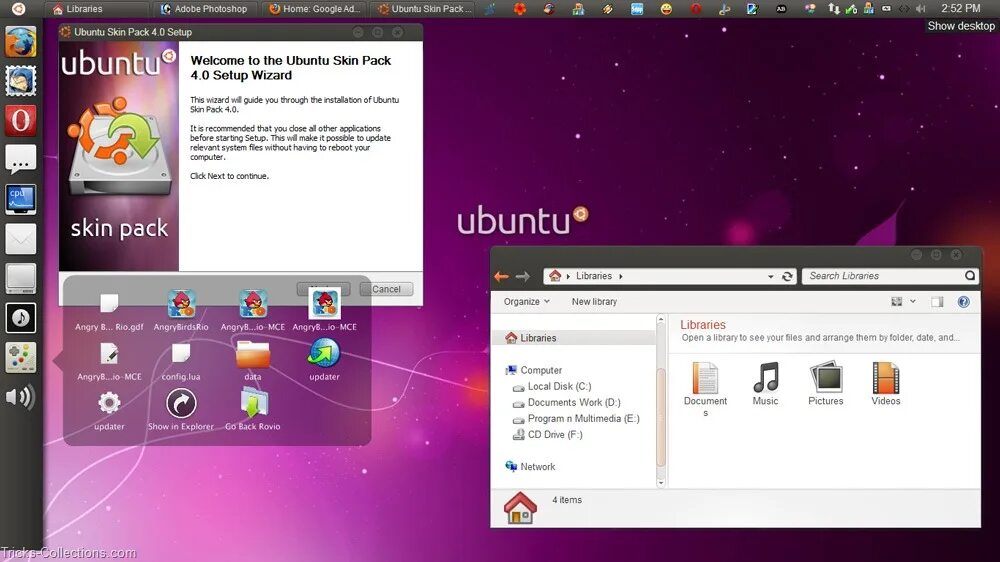
Task: Open the envelope mail dock icon
Action: [x=20, y=239]
